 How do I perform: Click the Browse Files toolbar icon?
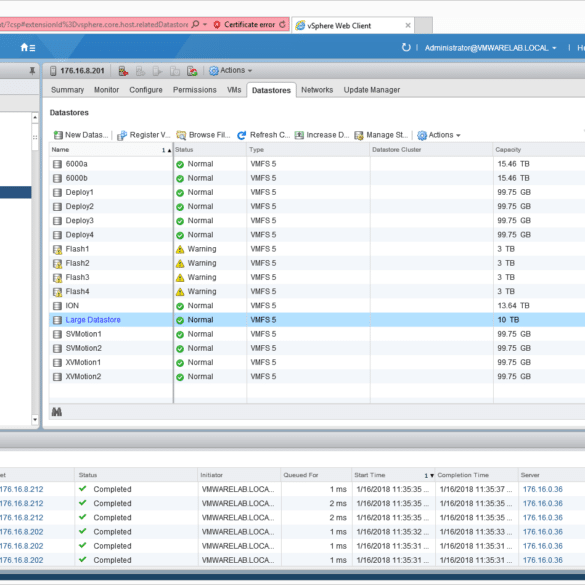coord(181,135)
